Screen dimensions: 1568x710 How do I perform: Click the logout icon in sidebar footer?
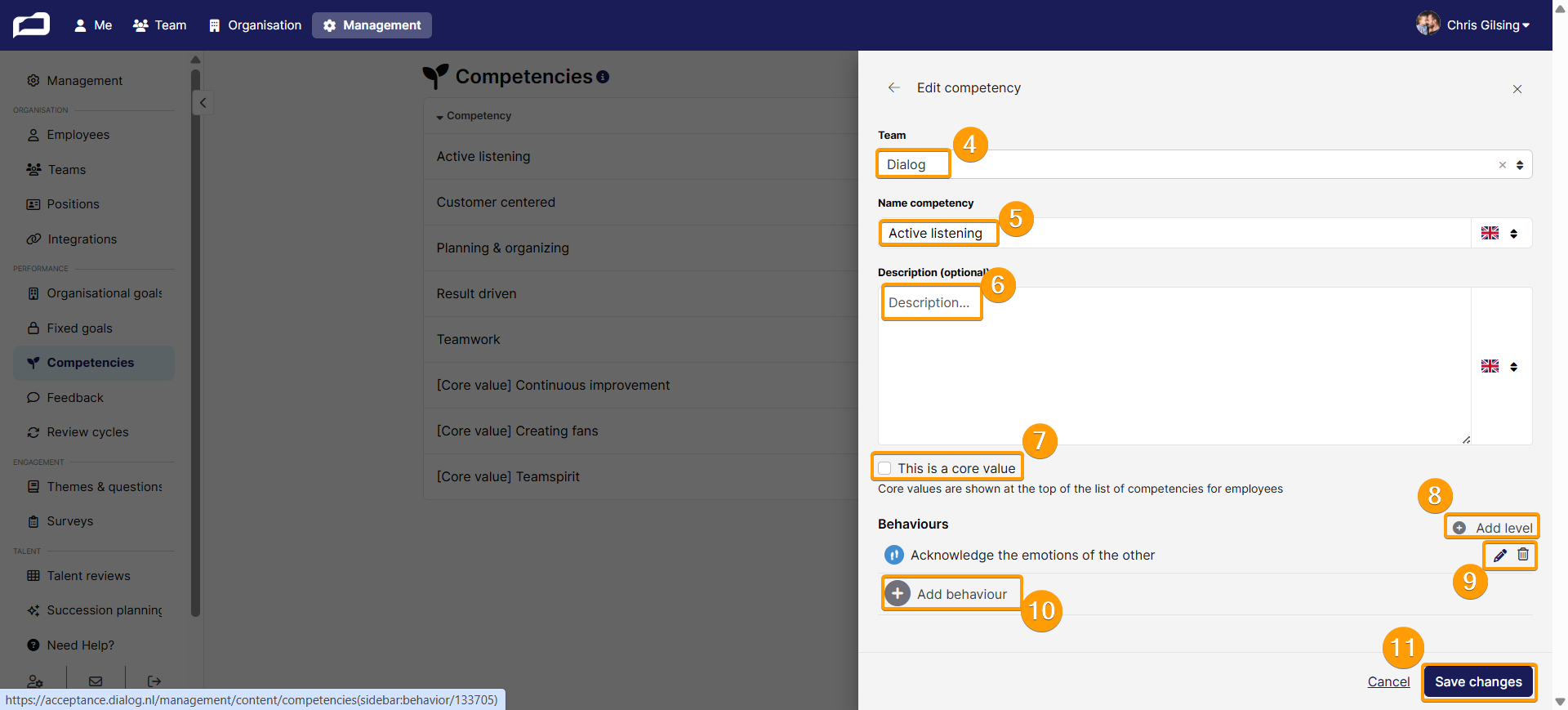point(154,681)
